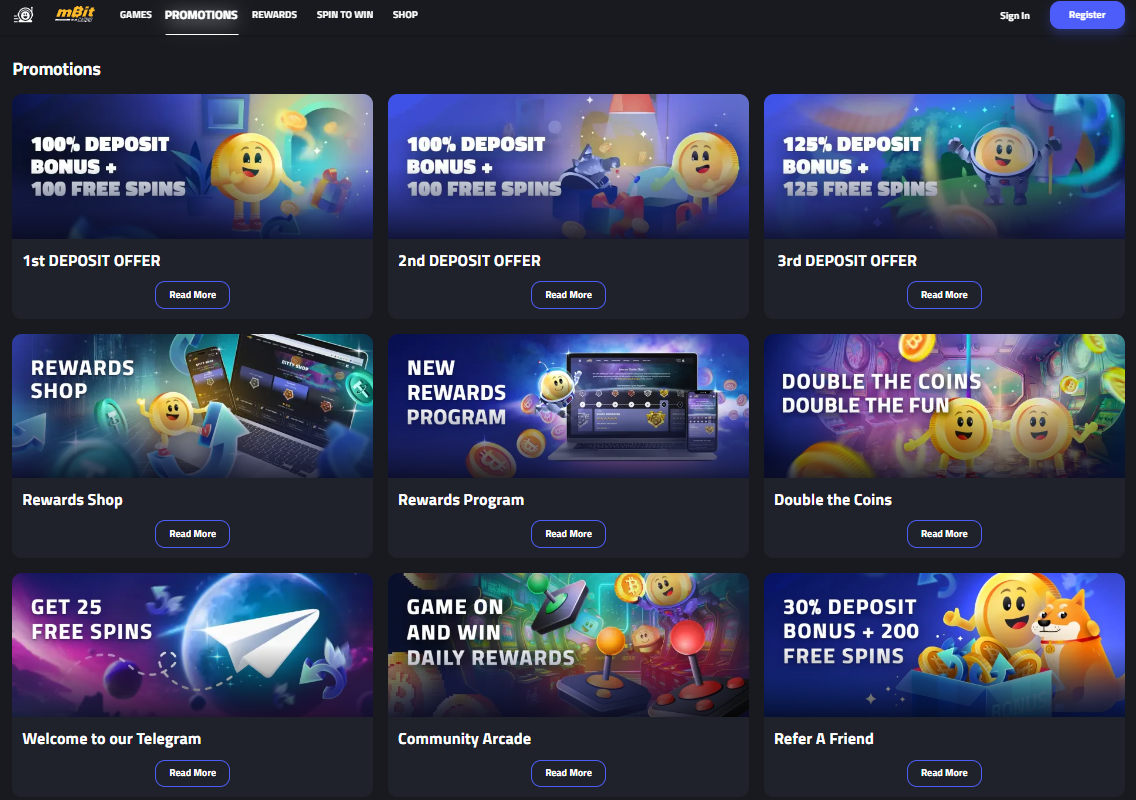Click the Sign In link
Viewport: 1136px width, 800px height.
pos(1014,15)
